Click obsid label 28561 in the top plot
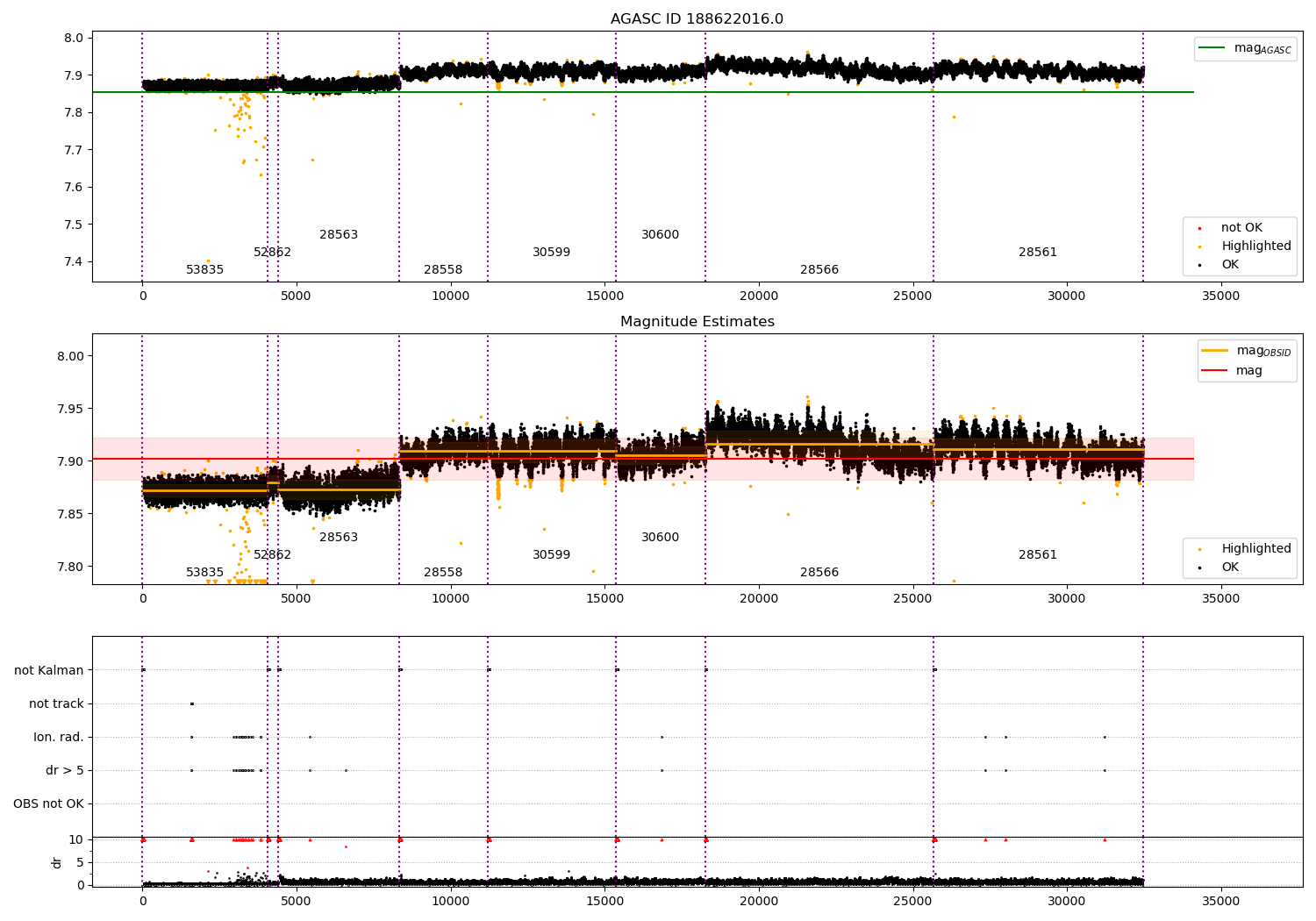This screenshot has width=1316, height=921. (x=1038, y=253)
